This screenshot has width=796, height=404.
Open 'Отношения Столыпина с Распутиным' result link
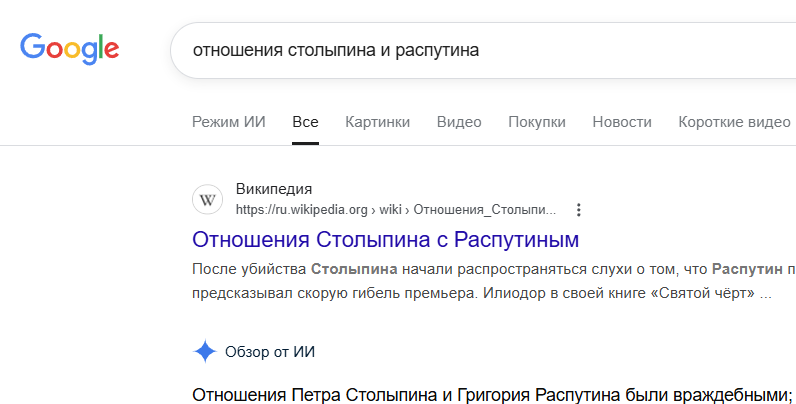tap(385, 240)
